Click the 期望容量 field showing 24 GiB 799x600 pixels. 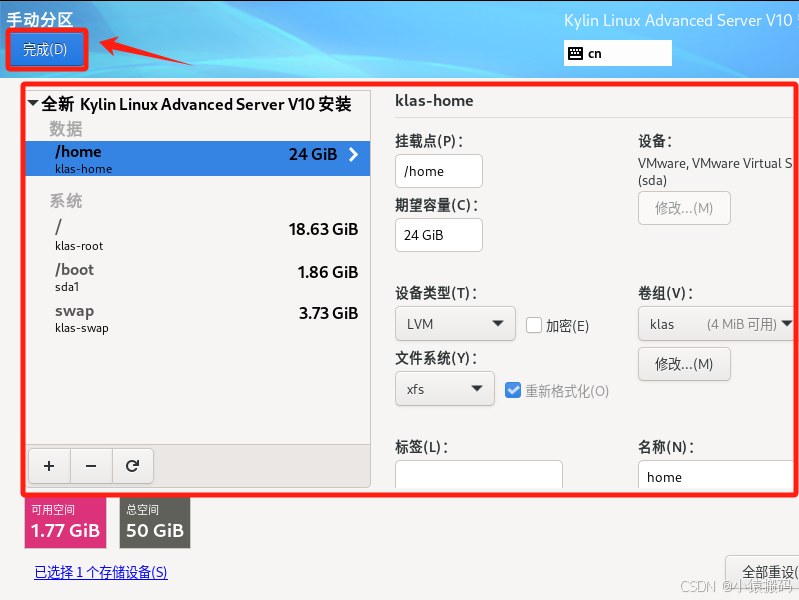[x=439, y=235]
